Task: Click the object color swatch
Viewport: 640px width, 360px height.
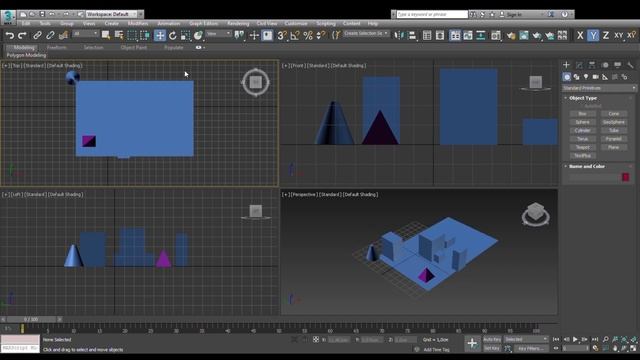Action: point(625,177)
